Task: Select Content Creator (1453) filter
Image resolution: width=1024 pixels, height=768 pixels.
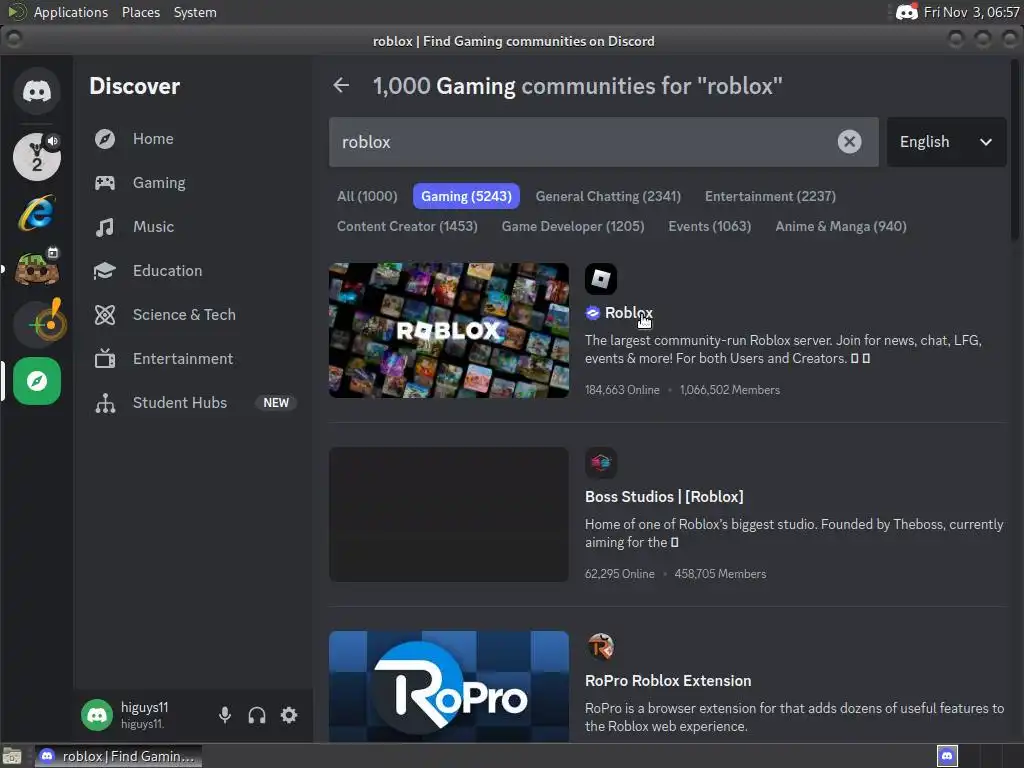Action: point(407,227)
